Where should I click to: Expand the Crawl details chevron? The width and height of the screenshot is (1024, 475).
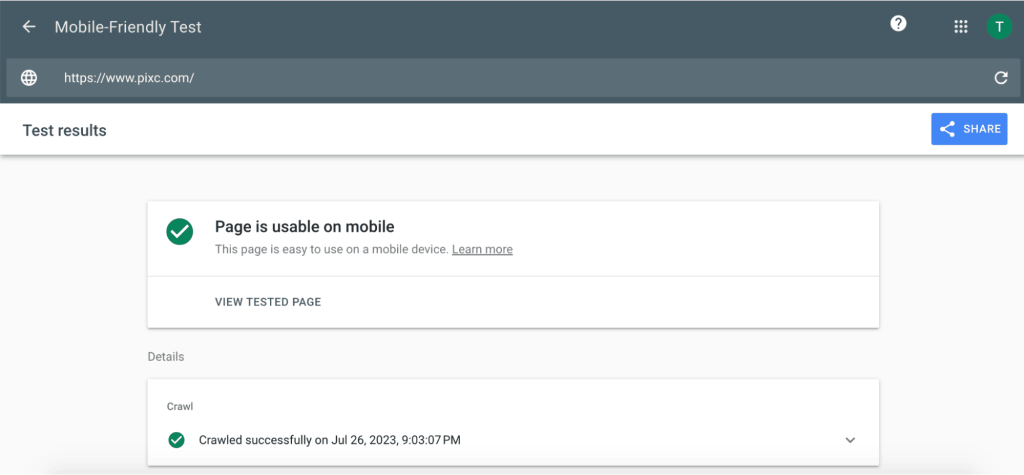point(850,440)
